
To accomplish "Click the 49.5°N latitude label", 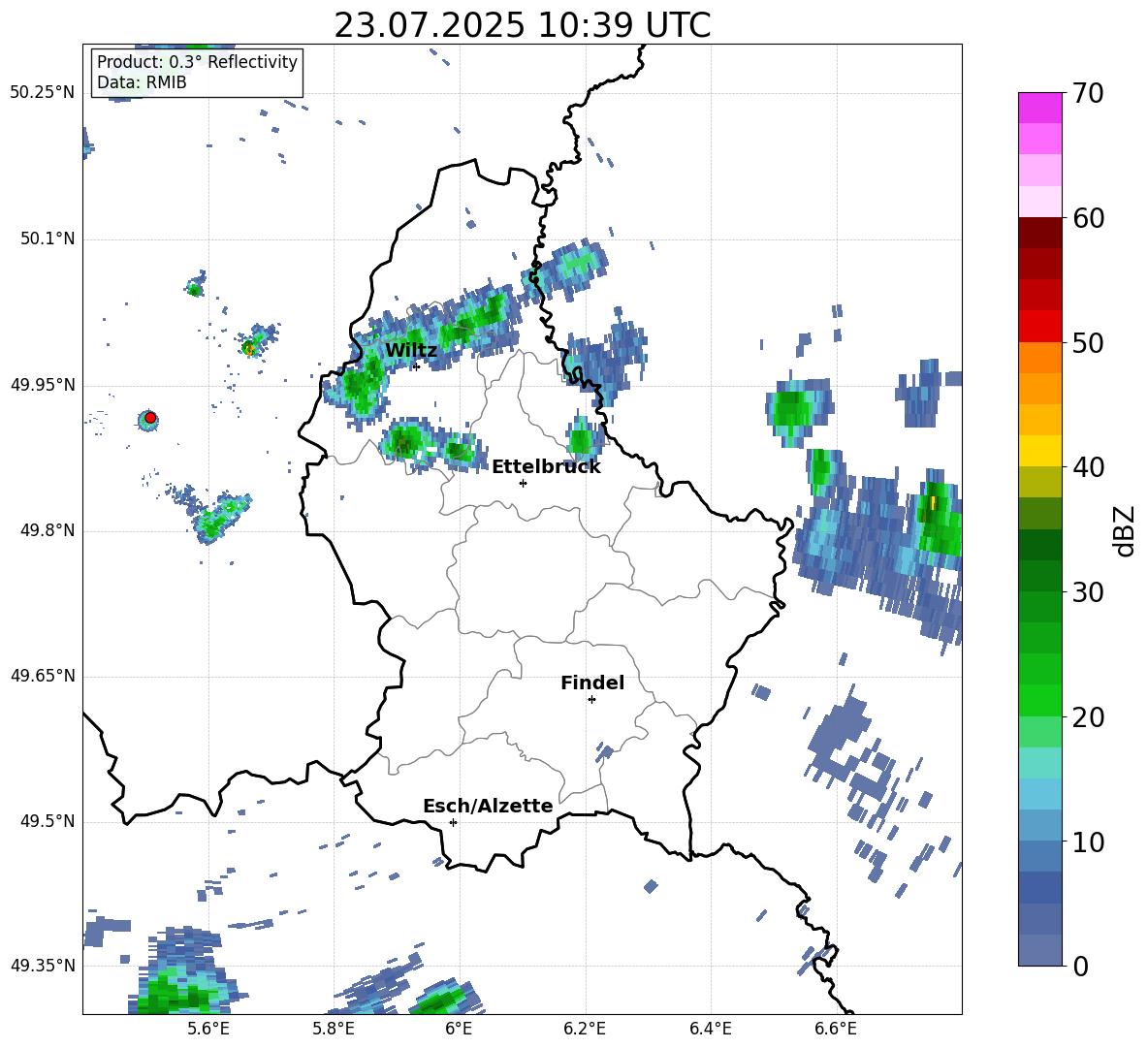I will pos(47,821).
